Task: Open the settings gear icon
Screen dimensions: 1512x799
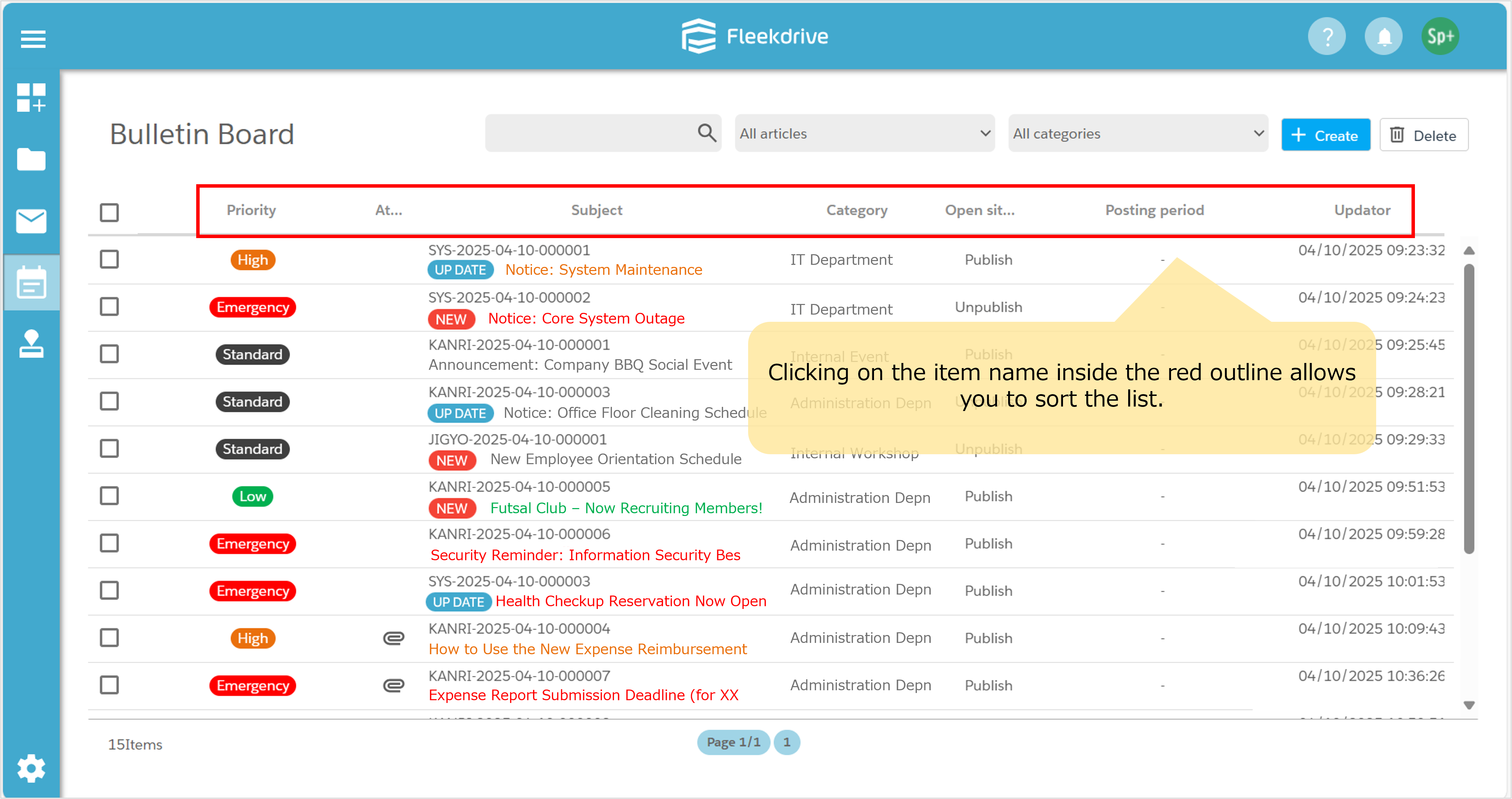Action: click(31, 768)
